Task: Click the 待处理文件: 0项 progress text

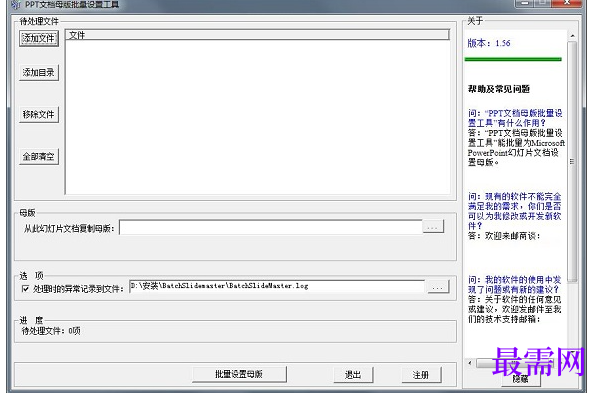Action: tap(51, 331)
